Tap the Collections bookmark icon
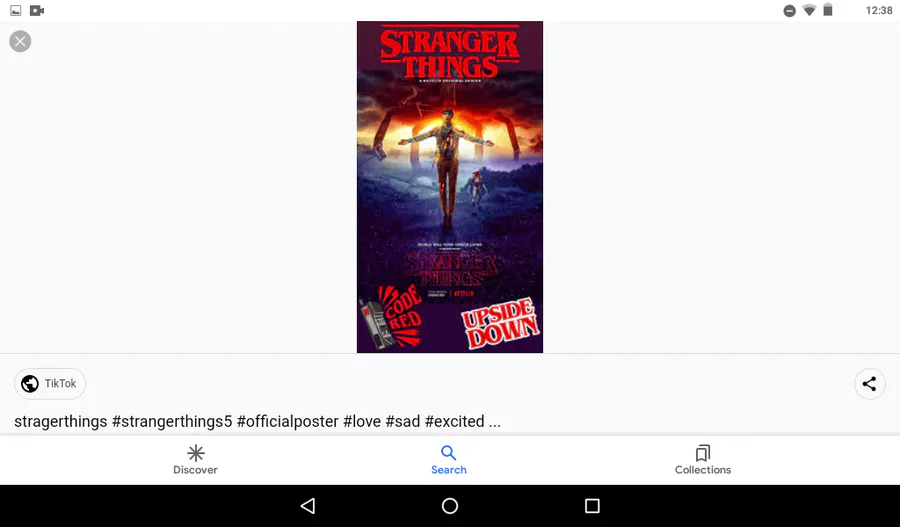The width and height of the screenshot is (900, 527). point(703,453)
